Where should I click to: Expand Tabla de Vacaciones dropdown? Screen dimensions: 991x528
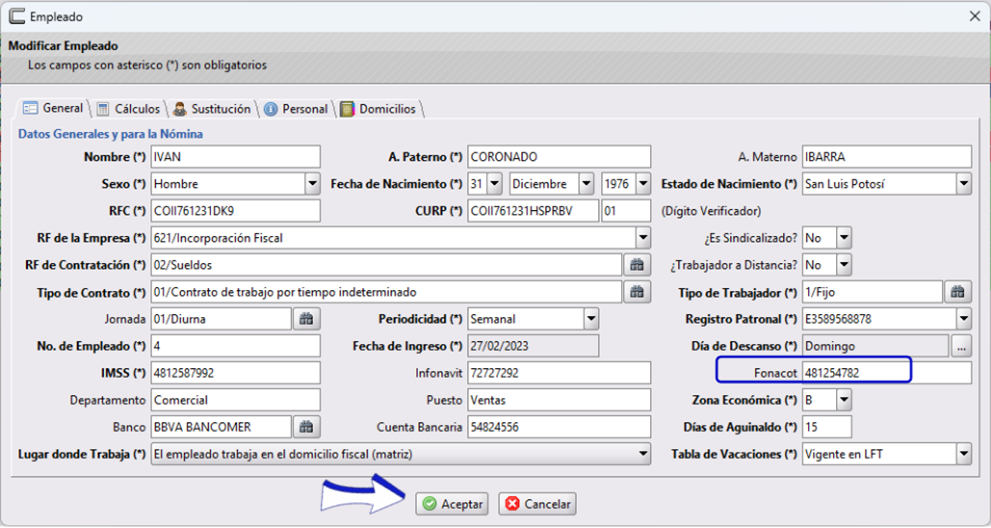[964, 454]
